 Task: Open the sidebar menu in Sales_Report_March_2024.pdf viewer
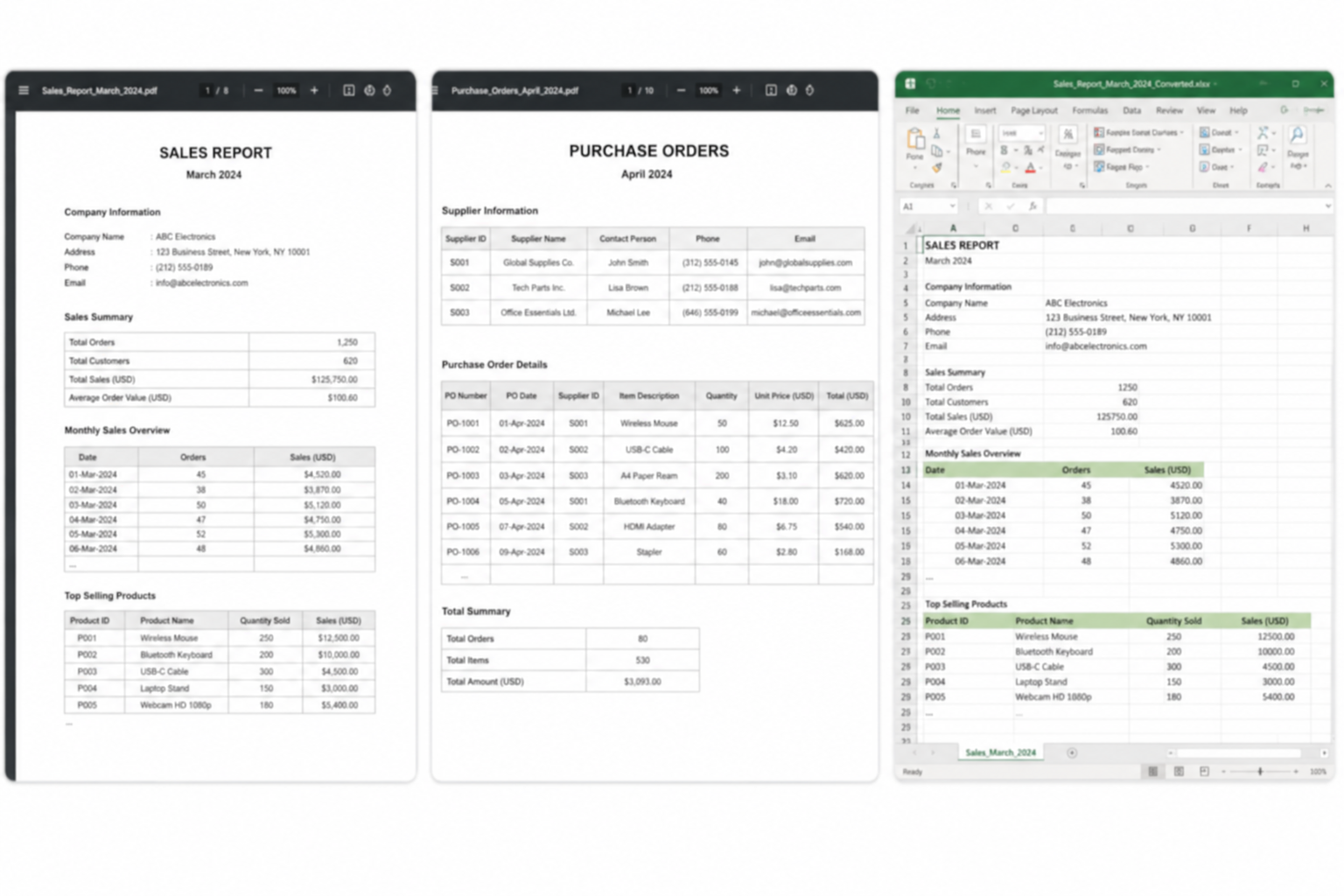click(x=24, y=90)
